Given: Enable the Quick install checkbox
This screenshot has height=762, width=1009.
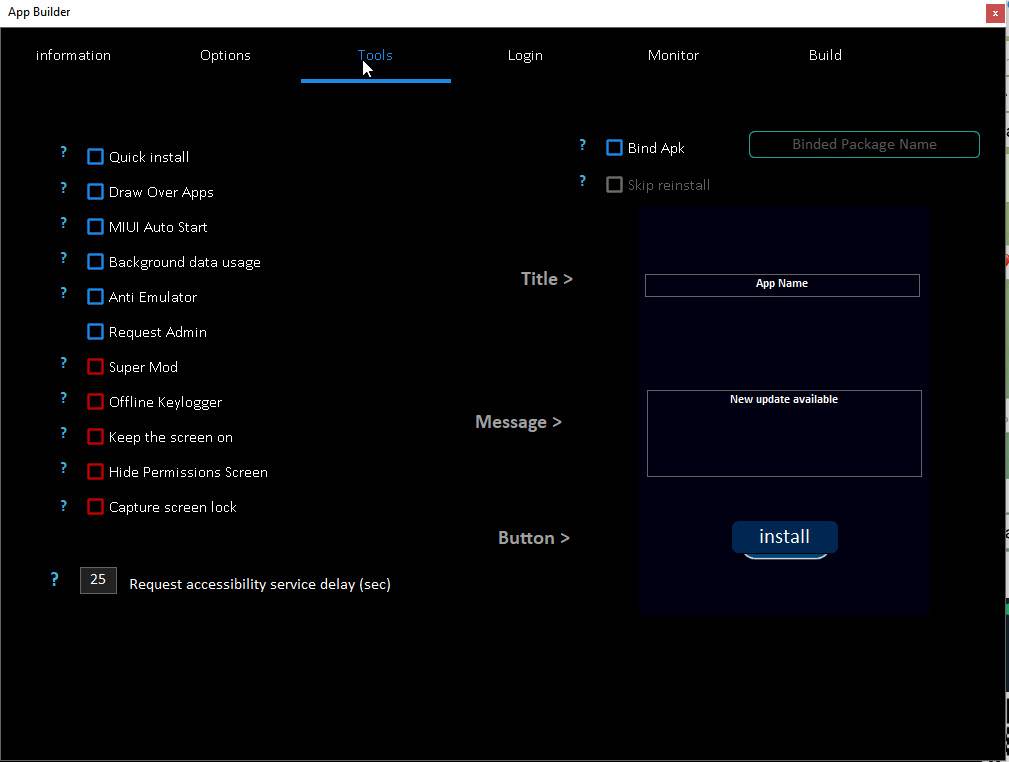Looking at the screenshot, I should click(95, 156).
